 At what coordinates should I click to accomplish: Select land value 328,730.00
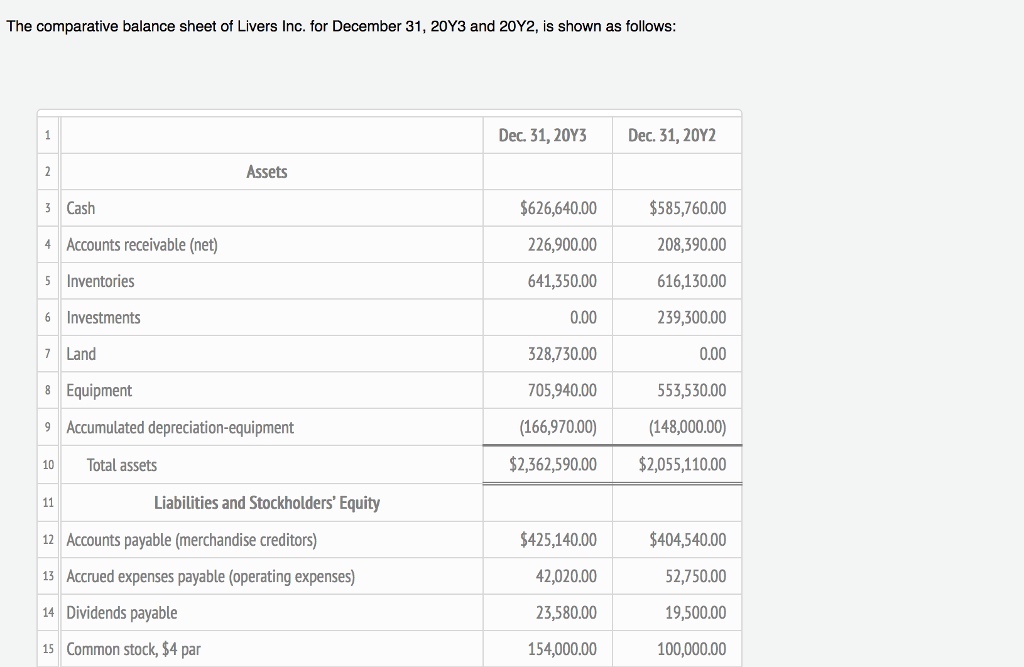pos(562,354)
